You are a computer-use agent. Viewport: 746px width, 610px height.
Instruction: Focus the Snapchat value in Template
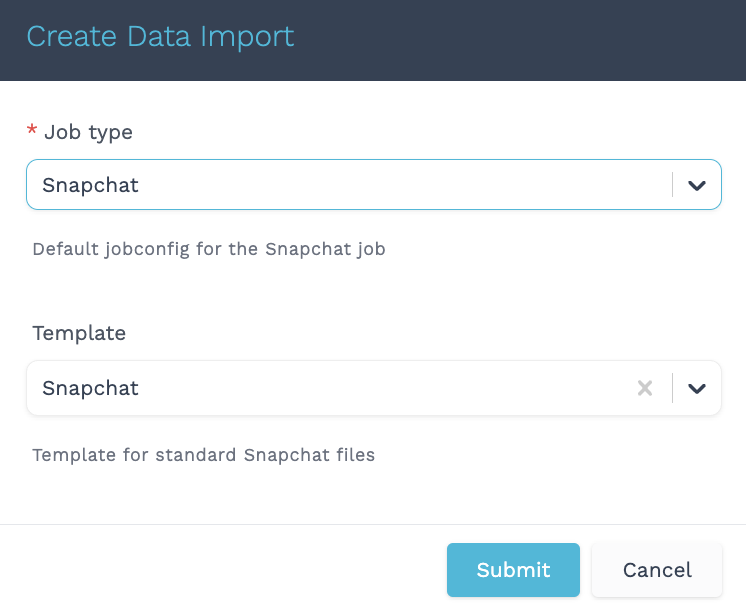tap(90, 388)
